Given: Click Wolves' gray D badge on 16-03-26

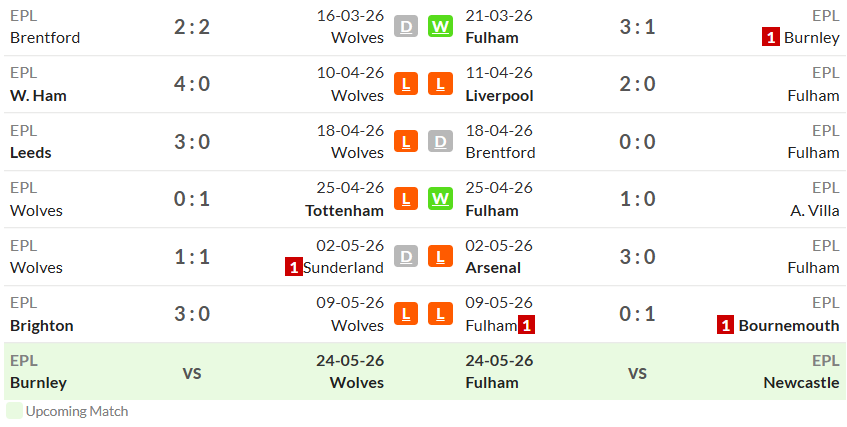Looking at the screenshot, I should 406,26.
